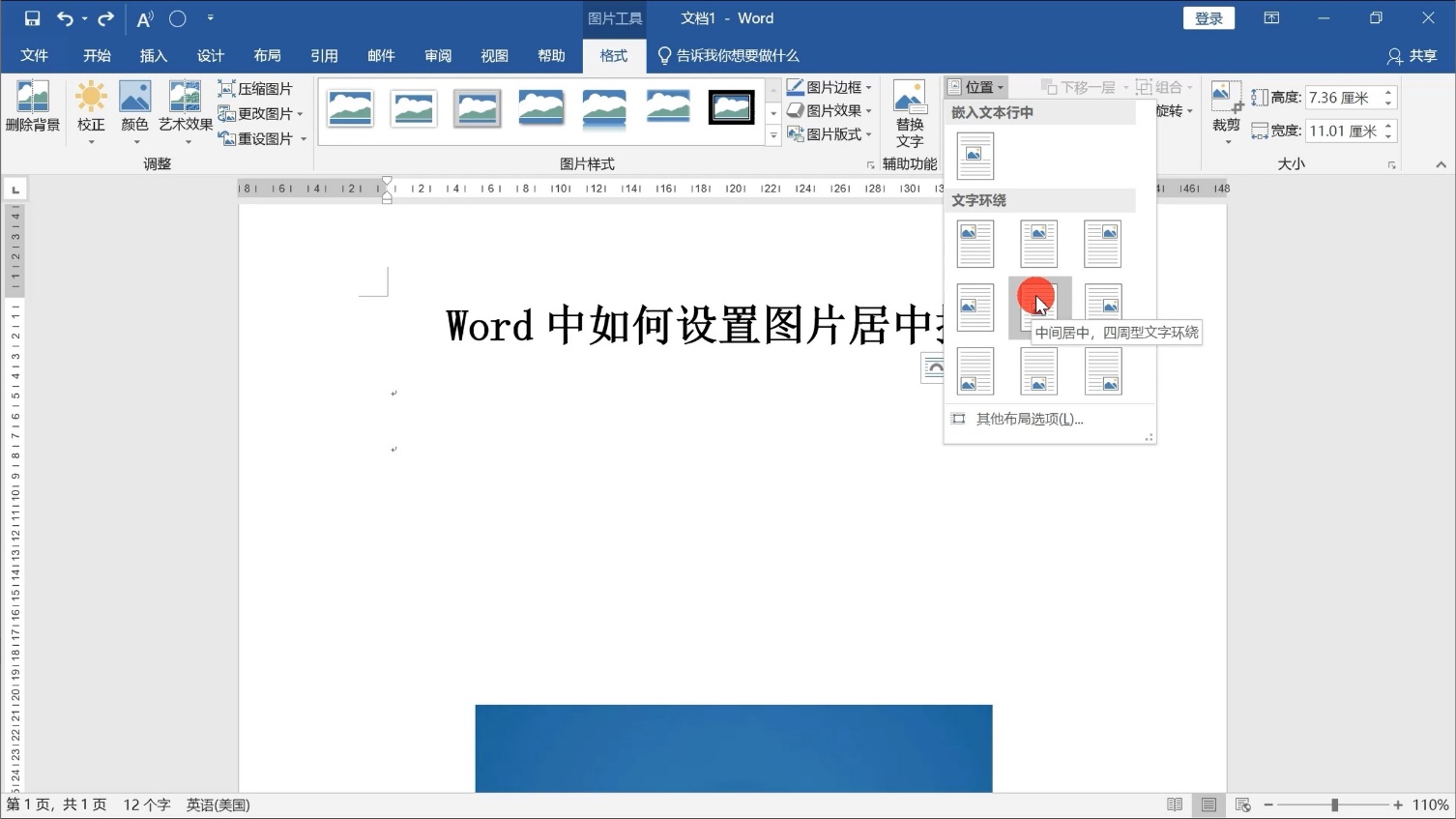1456x819 pixels.
Task: Customize Quick Access Toolbar dropdown arrow
Action: [211, 18]
